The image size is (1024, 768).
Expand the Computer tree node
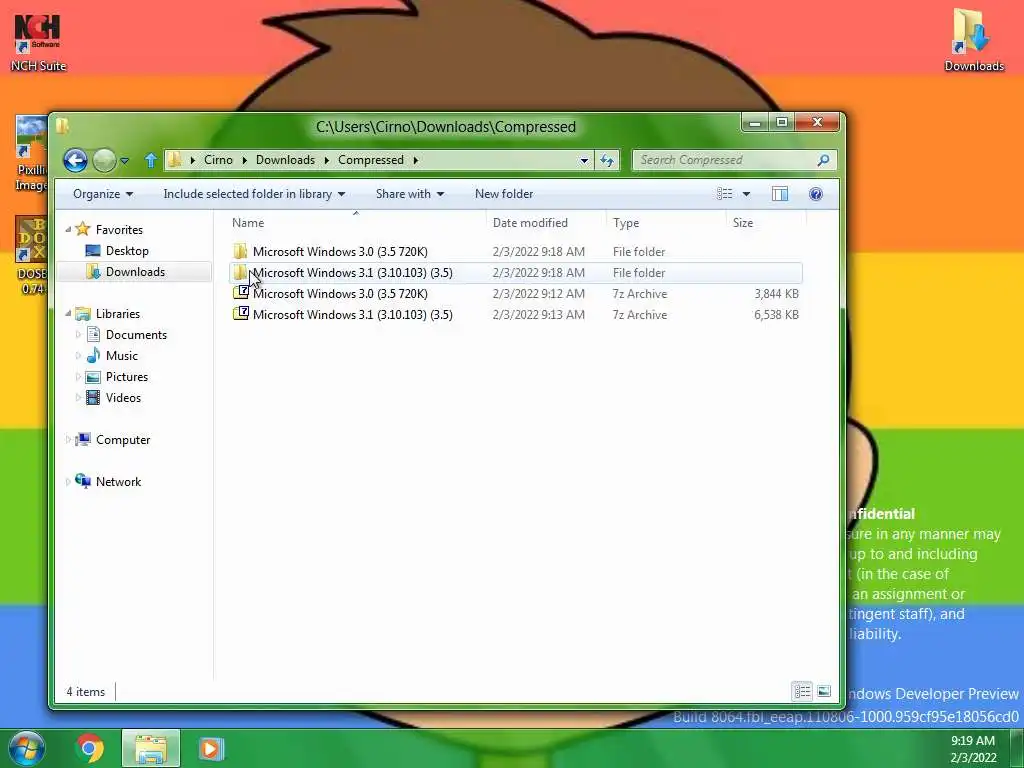pos(68,440)
